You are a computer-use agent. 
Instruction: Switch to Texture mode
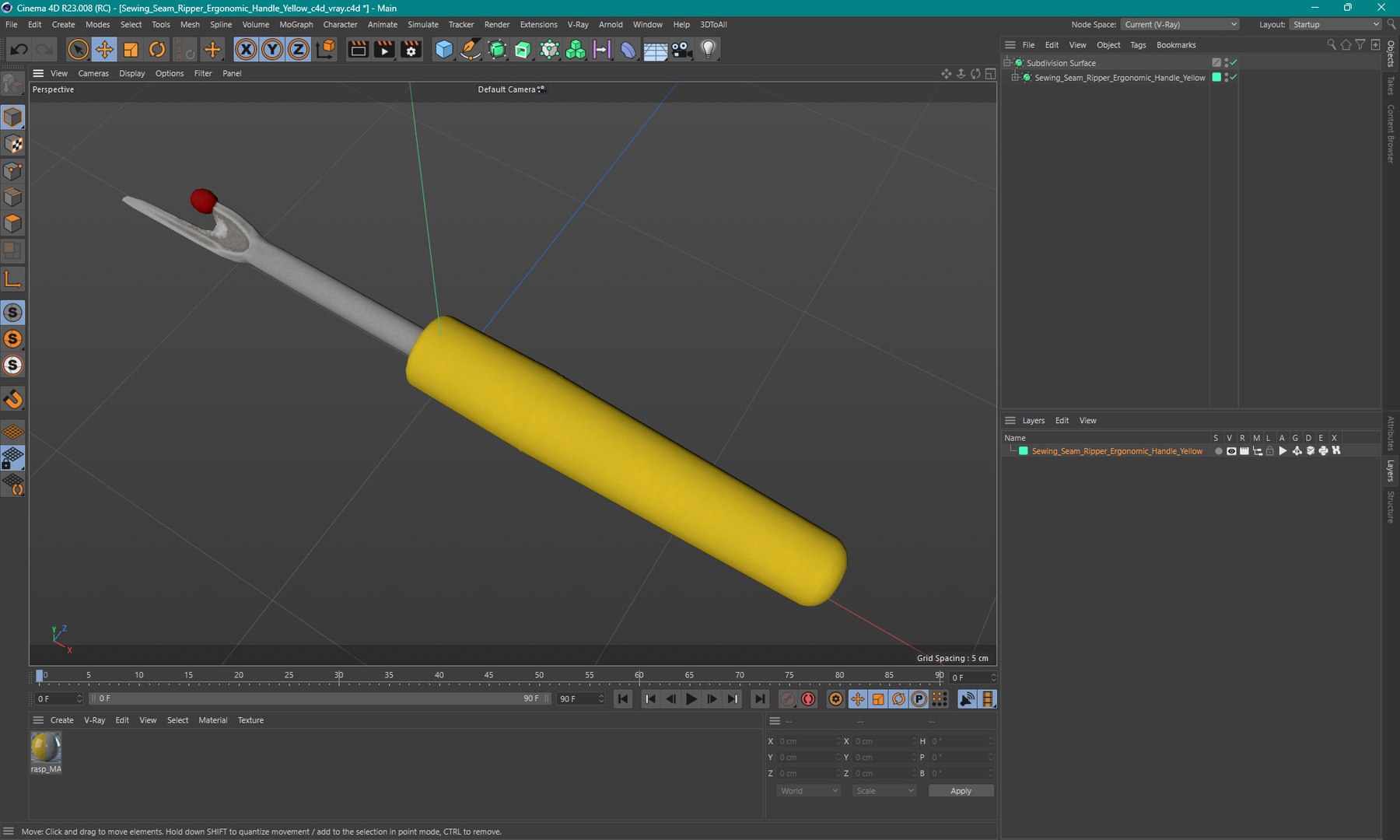click(x=13, y=144)
